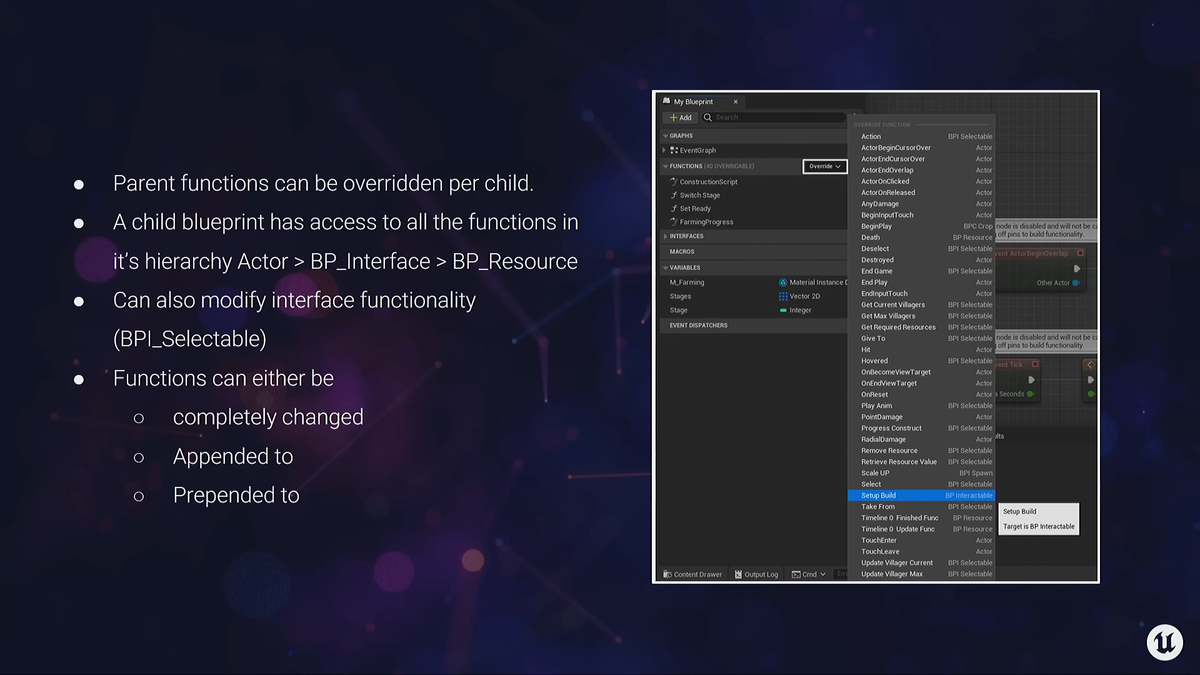This screenshot has width=1200, height=675.
Task: Choose Destroyed override
Action: coord(921,260)
